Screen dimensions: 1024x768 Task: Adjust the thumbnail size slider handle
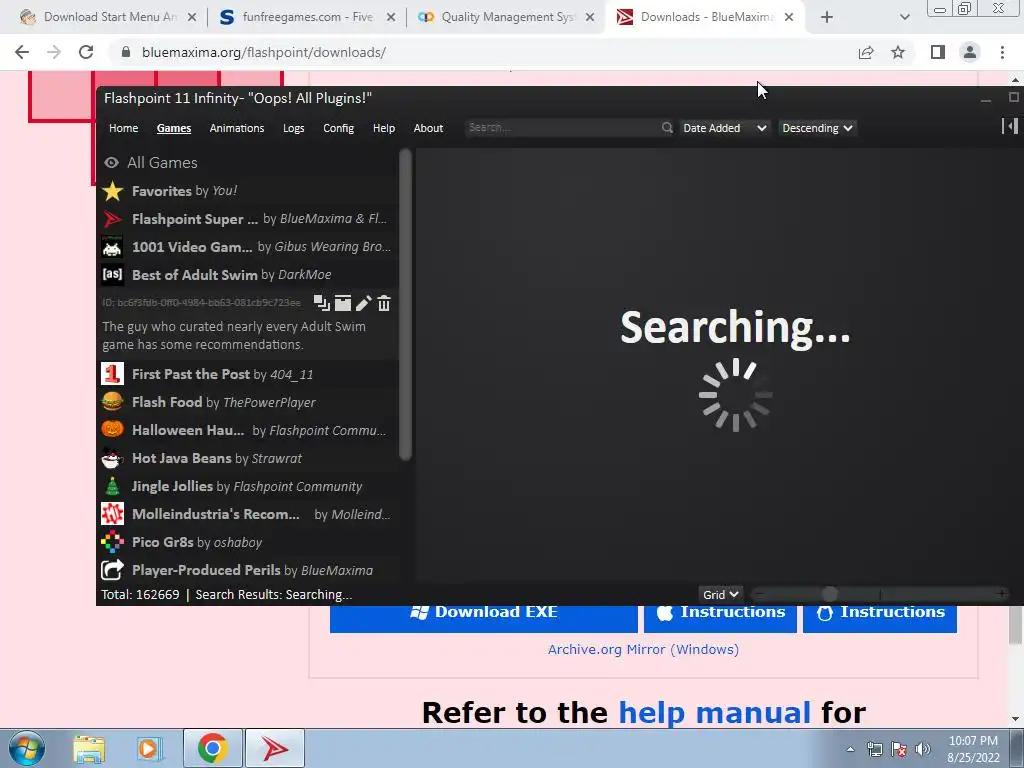(829, 594)
